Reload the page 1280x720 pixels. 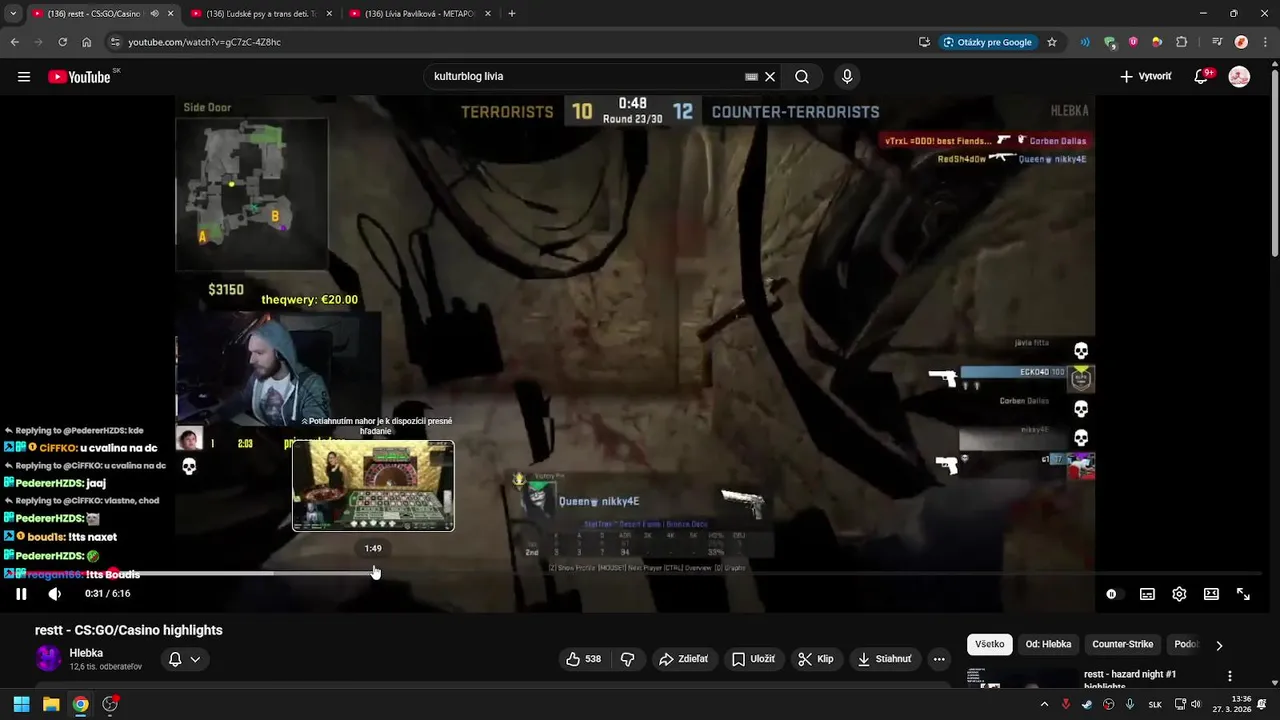(62, 42)
